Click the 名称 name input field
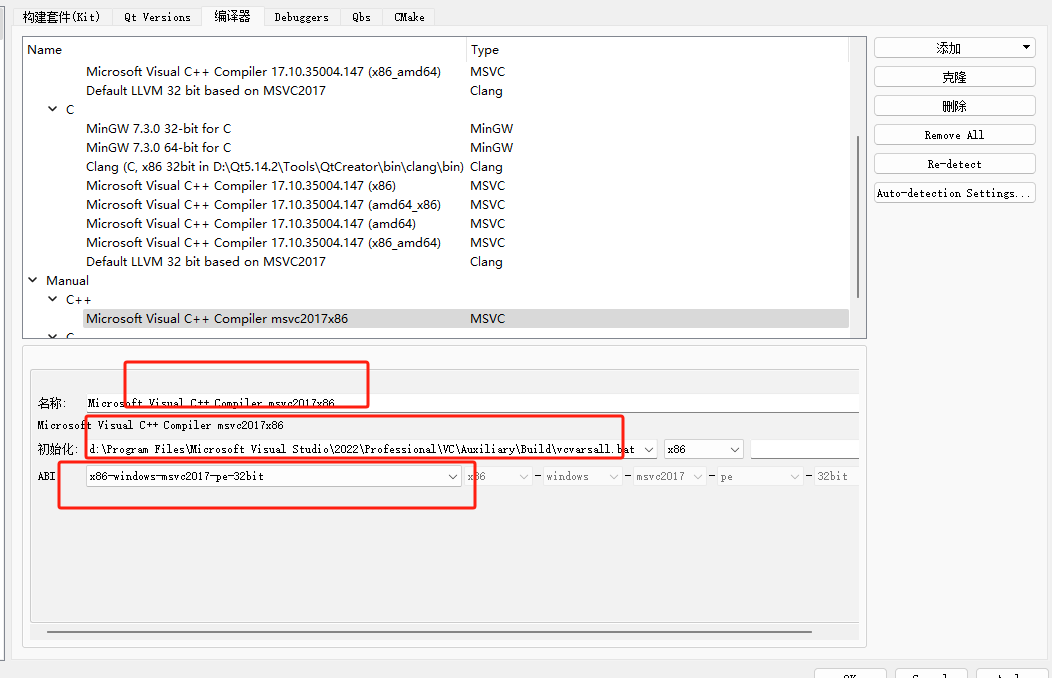This screenshot has width=1052, height=678. 472,403
